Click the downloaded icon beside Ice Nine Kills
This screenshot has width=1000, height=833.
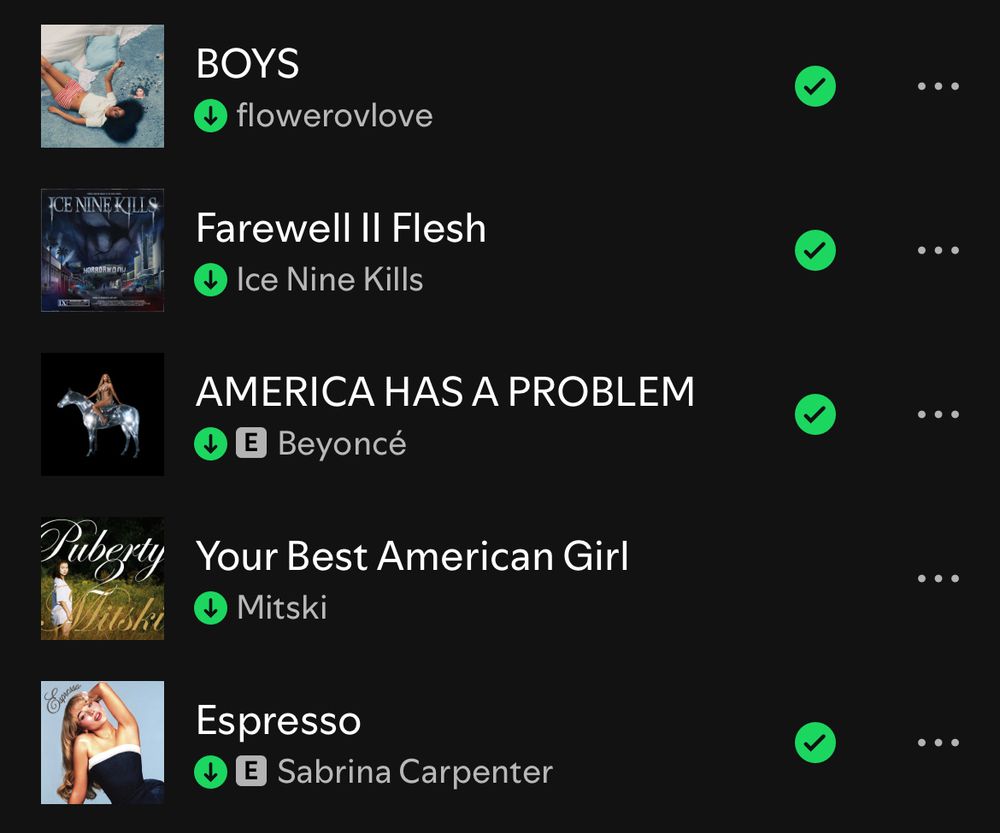210,280
